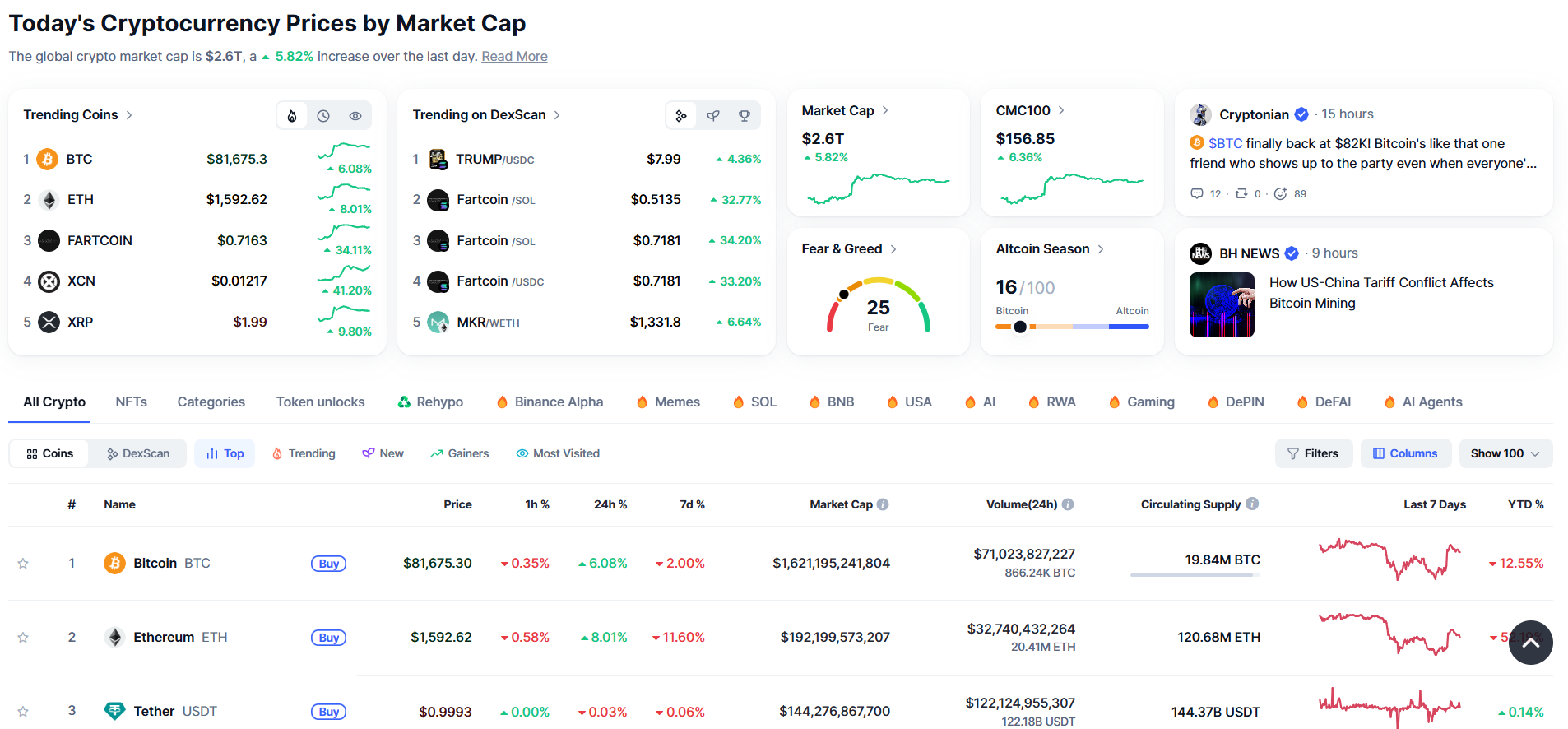The image size is (1568, 729).
Task: Click the reaction emoji icon on Cryptonian post
Action: [1281, 193]
